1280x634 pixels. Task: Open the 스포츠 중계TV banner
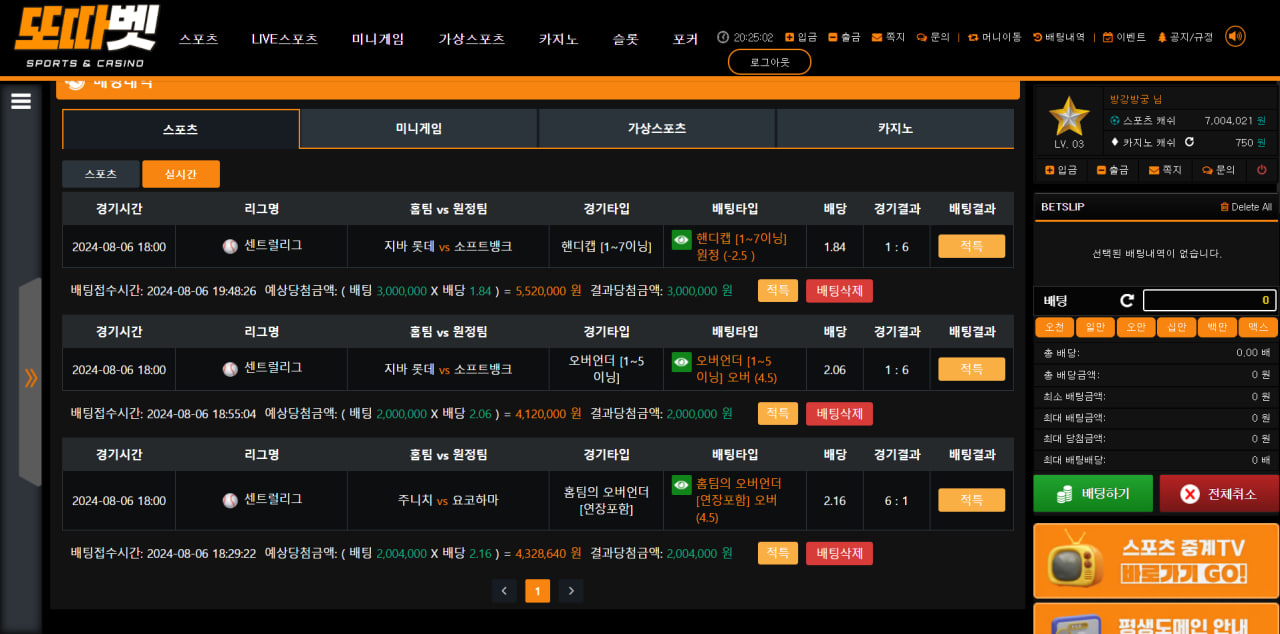tap(1155, 561)
